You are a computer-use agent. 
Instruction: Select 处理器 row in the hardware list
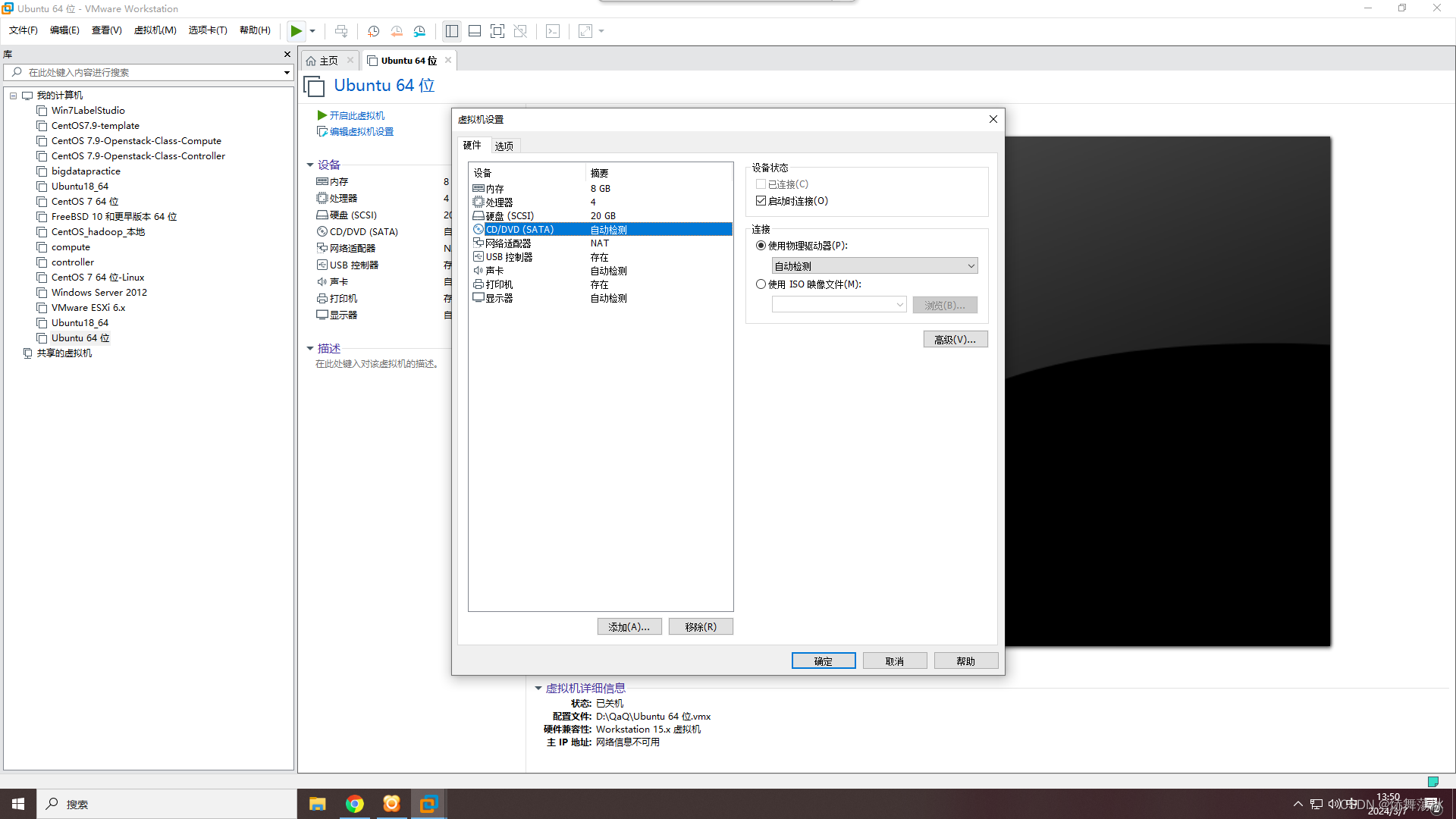(x=601, y=202)
